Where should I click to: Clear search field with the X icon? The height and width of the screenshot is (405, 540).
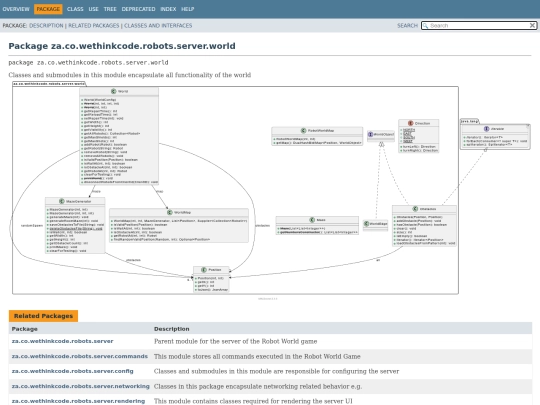coord(532,25)
